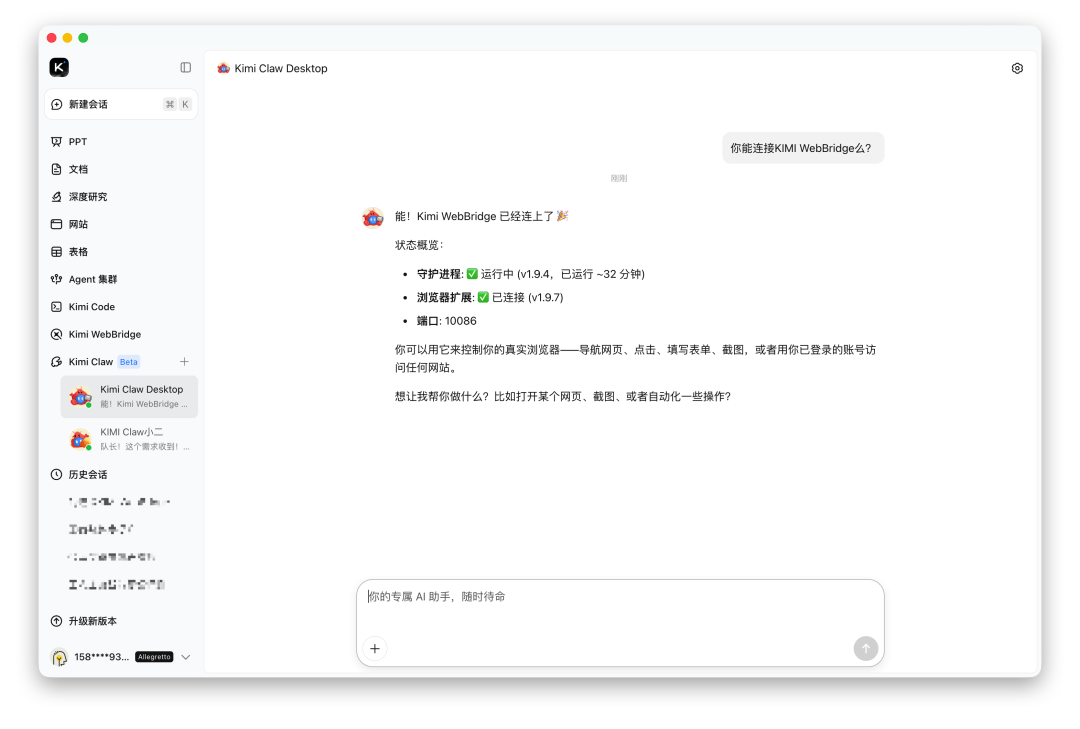The width and height of the screenshot is (1080, 729).
Task: Click the PPT icon in sidebar
Action: [56, 141]
